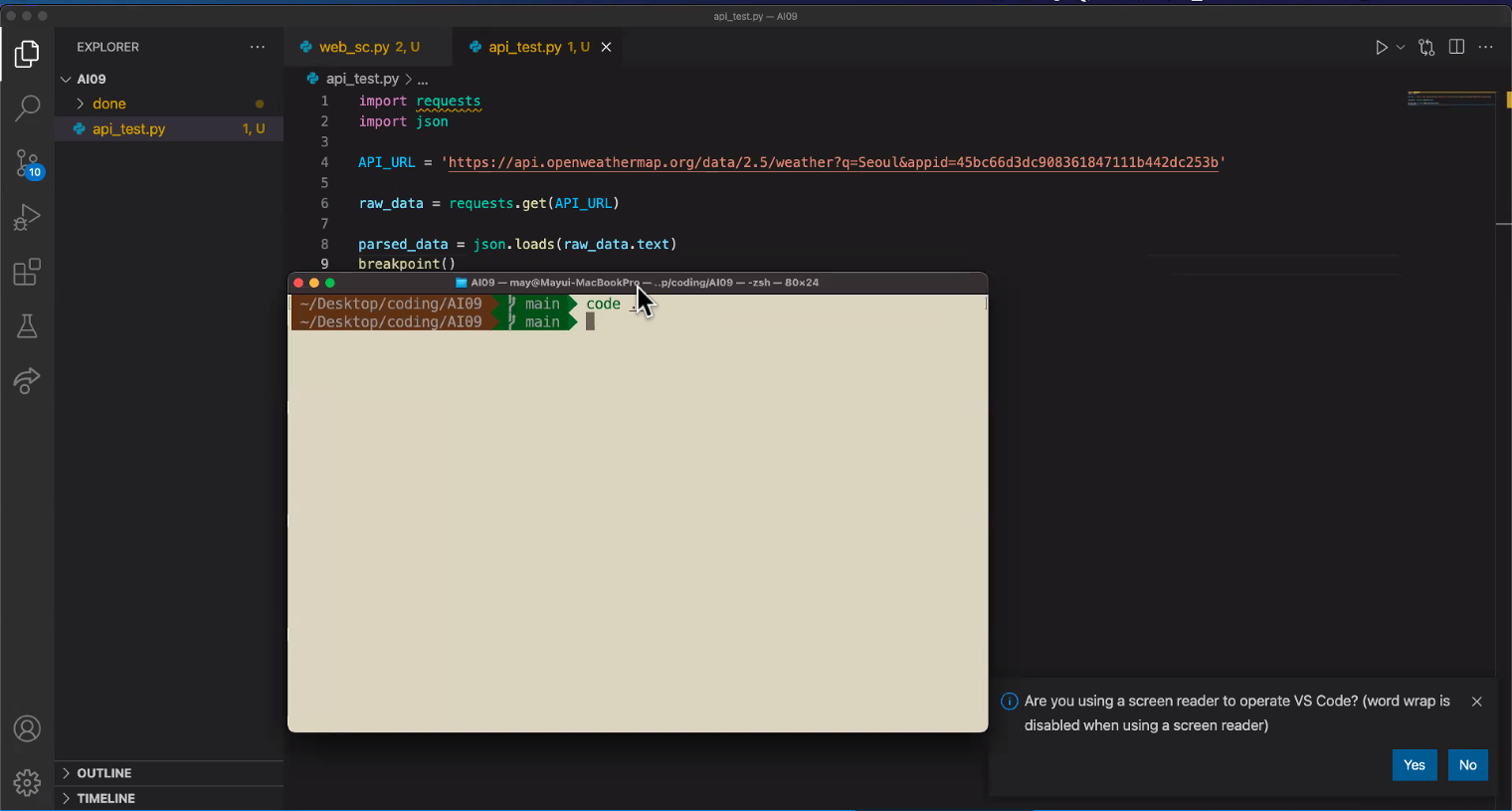1512x811 pixels.
Task: Close the terminal window with red button
Action: click(x=298, y=283)
